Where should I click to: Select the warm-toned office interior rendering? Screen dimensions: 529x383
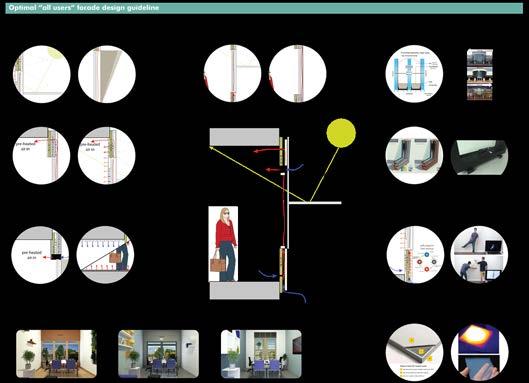point(56,354)
